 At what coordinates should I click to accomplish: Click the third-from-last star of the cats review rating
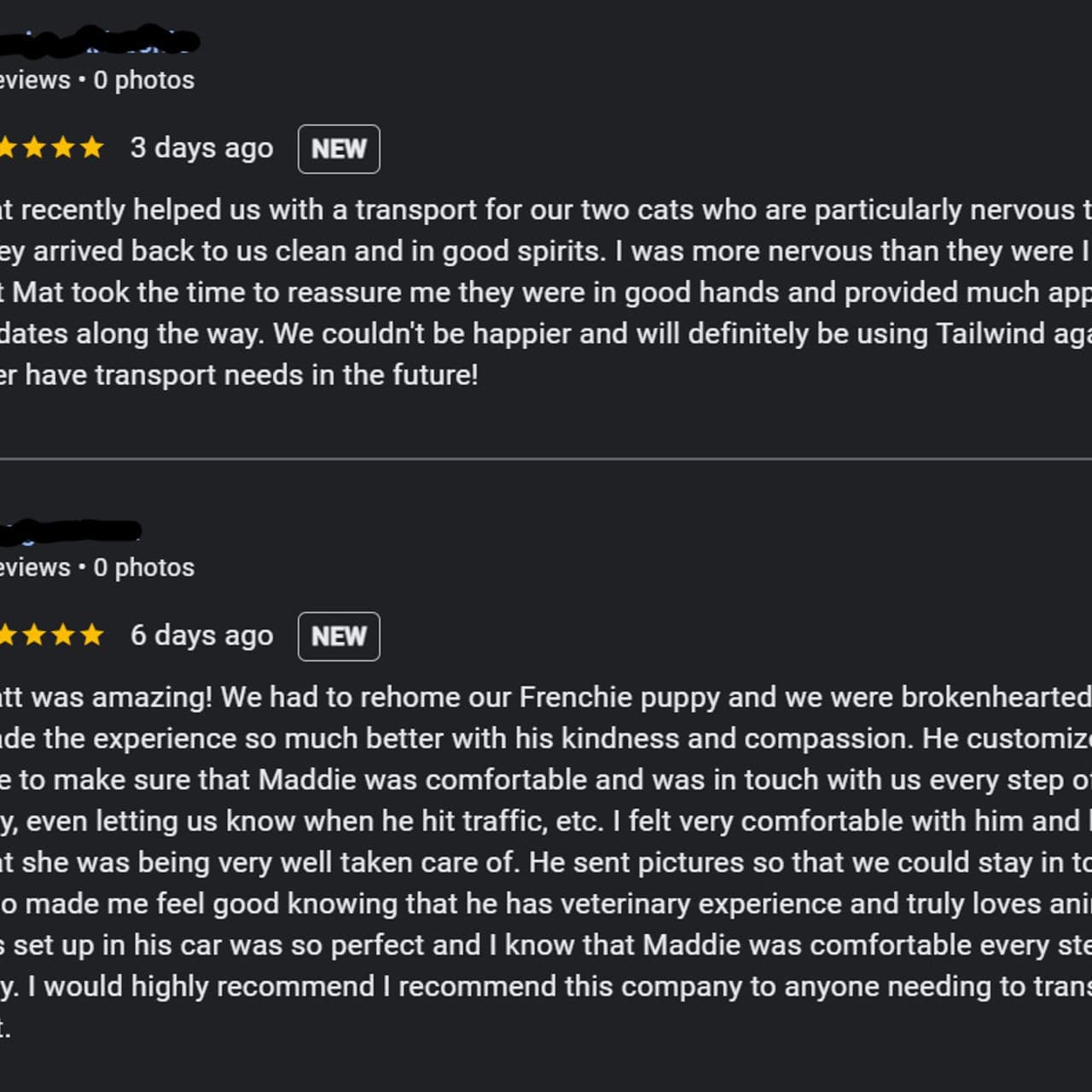(33, 148)
